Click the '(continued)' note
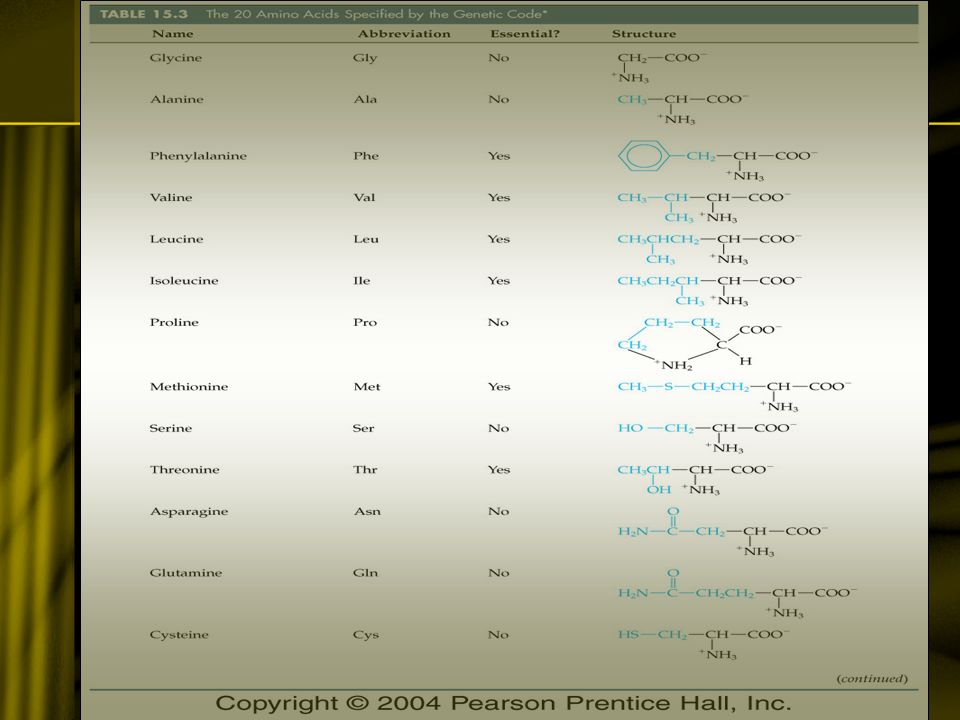960x720 pixels. click(872, 678)
